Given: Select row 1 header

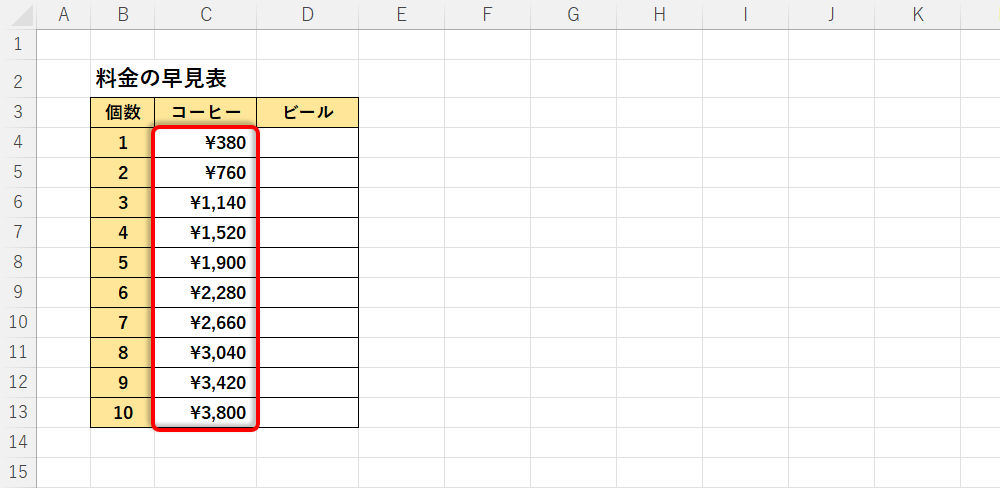Looking at the screenshot, I should pyautogui.click(x=18, y=44).
